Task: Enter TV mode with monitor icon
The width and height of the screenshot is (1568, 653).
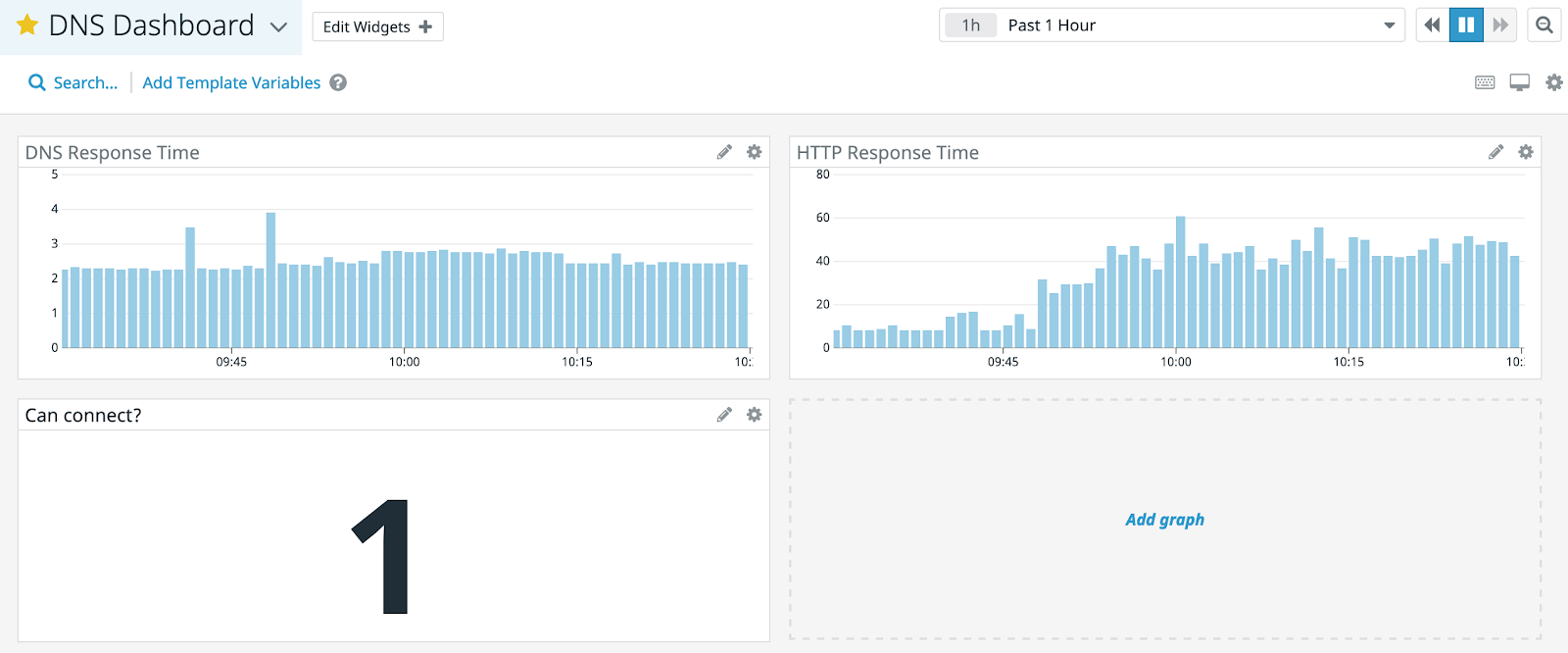Action: tap(1519, 82)
